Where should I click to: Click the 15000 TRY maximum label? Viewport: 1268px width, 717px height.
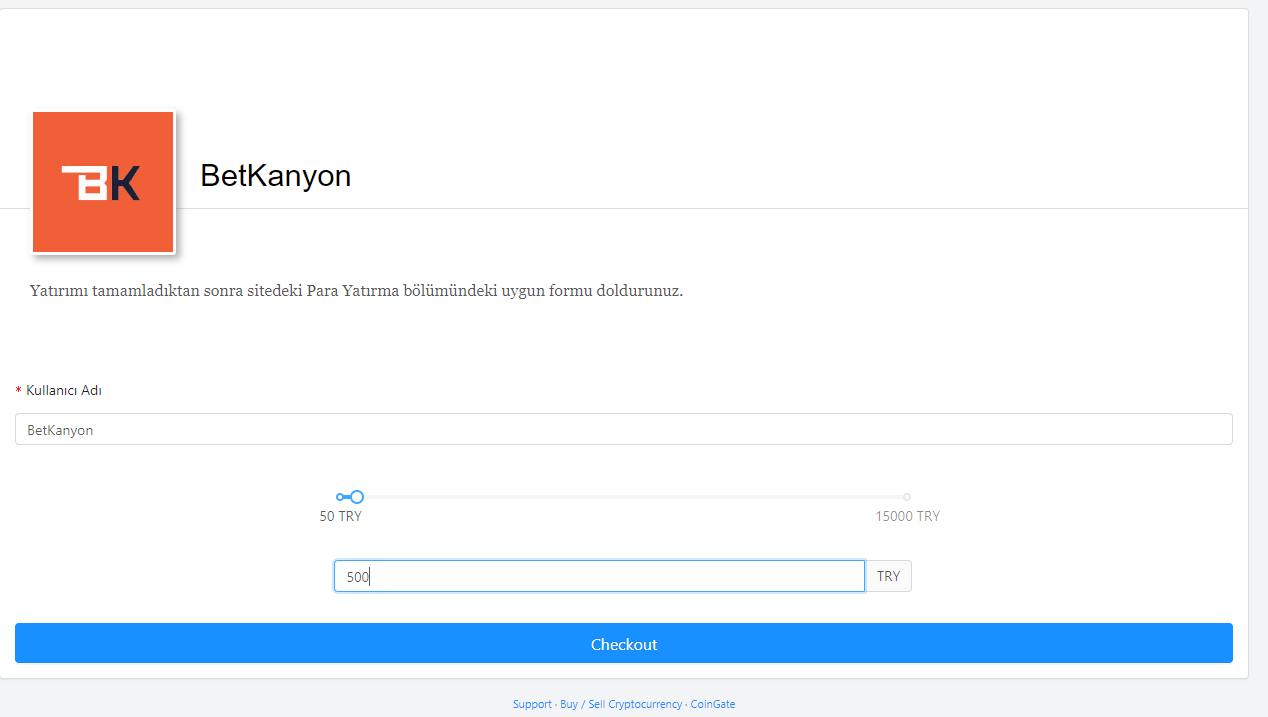[908, 517]
